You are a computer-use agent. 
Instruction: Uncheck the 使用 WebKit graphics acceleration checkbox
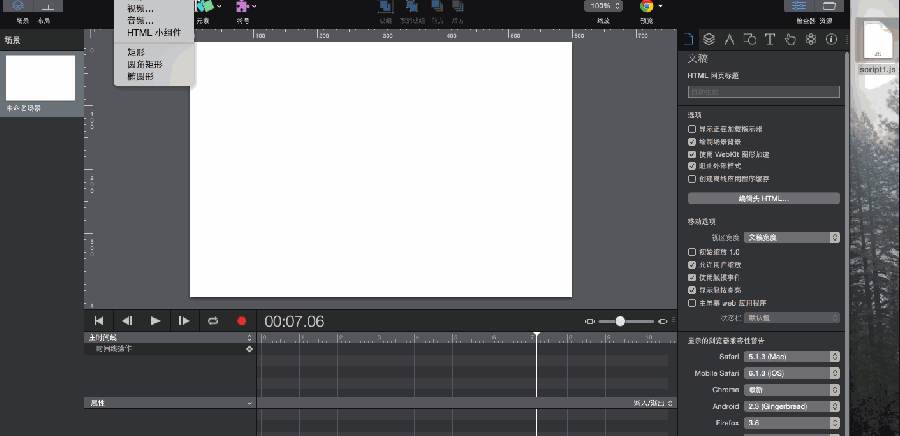(x=692, y=154)
